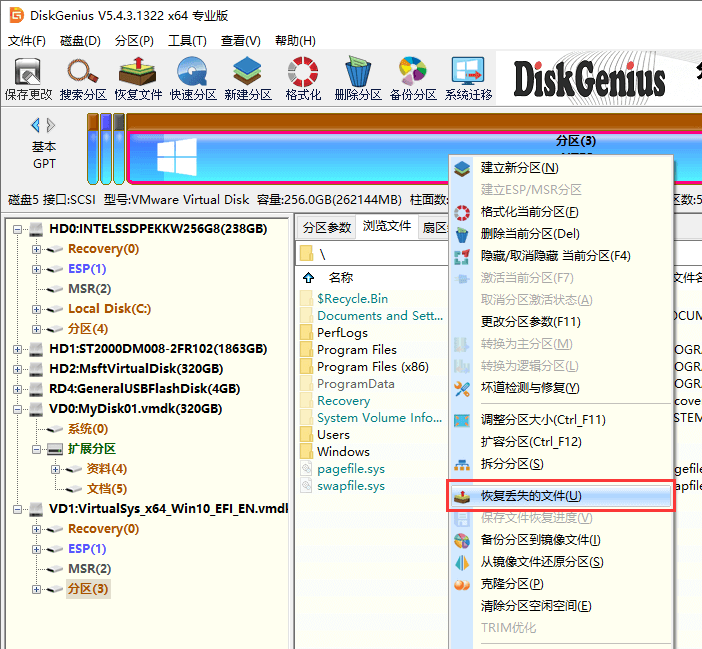Select the first small orange partition bar
Viewport: 702px width, 649px height.
click(93, 149)
